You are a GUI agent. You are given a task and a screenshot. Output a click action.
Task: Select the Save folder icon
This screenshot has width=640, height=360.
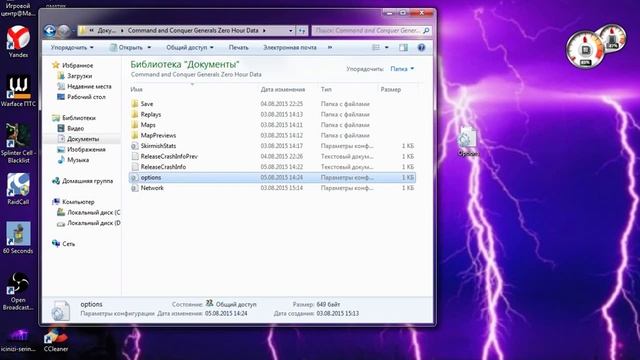[x=135, y=104]
